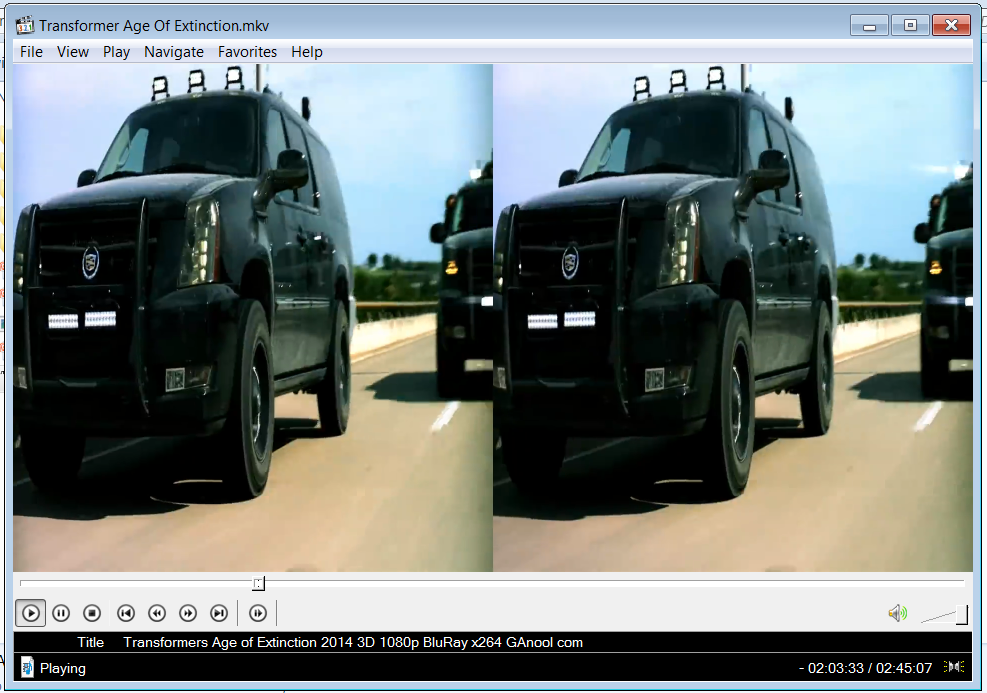Click the right half of the 3D video frame

click(x=733, y=318)
